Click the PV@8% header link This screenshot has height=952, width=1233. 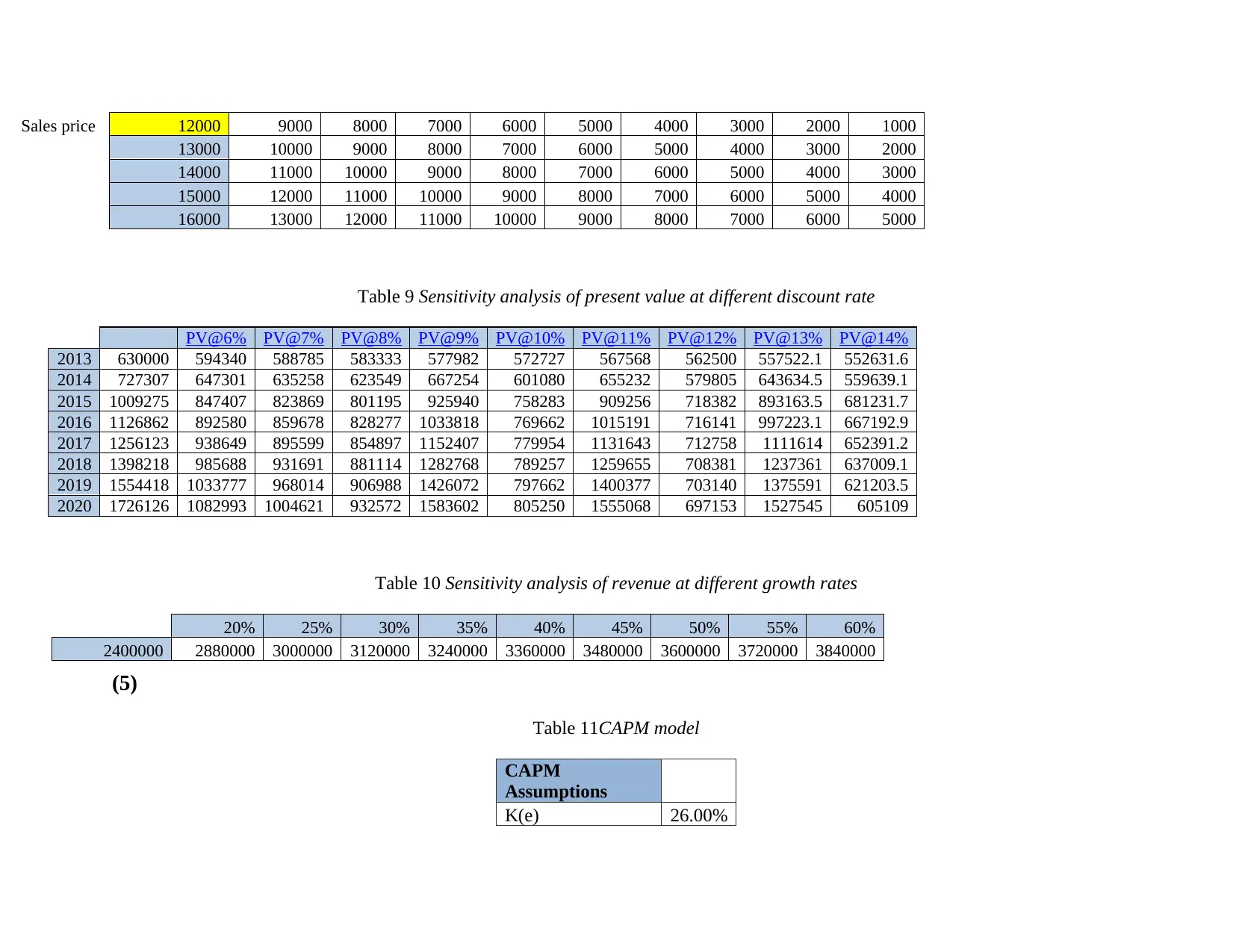pyautogui.click(x=371, y=338)
